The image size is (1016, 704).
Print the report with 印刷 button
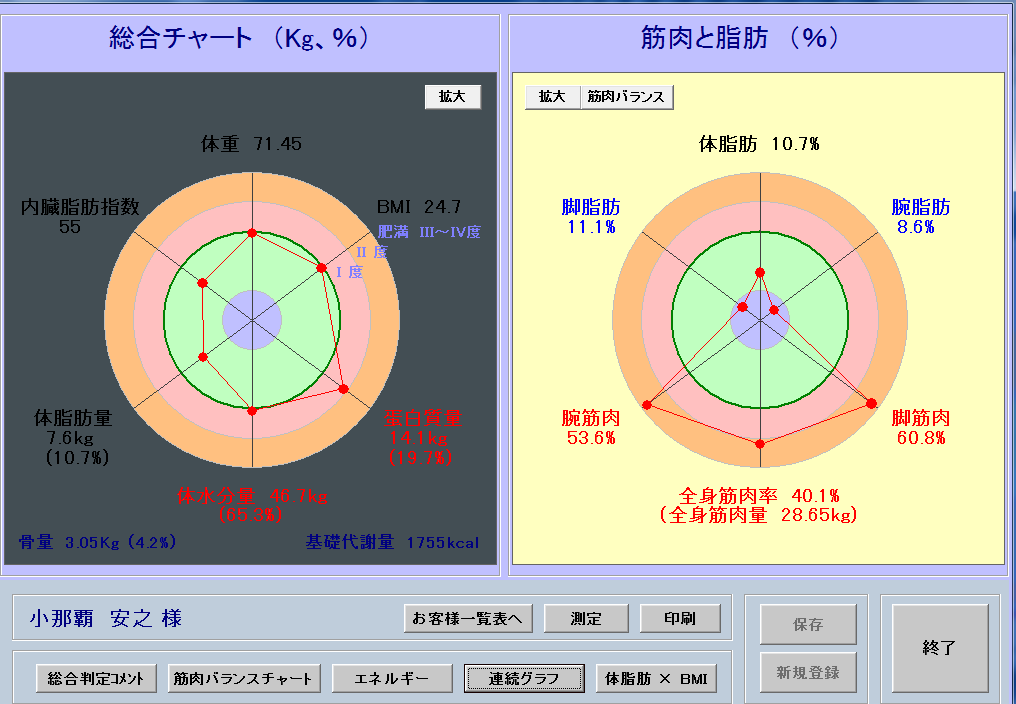click(680, 618)
